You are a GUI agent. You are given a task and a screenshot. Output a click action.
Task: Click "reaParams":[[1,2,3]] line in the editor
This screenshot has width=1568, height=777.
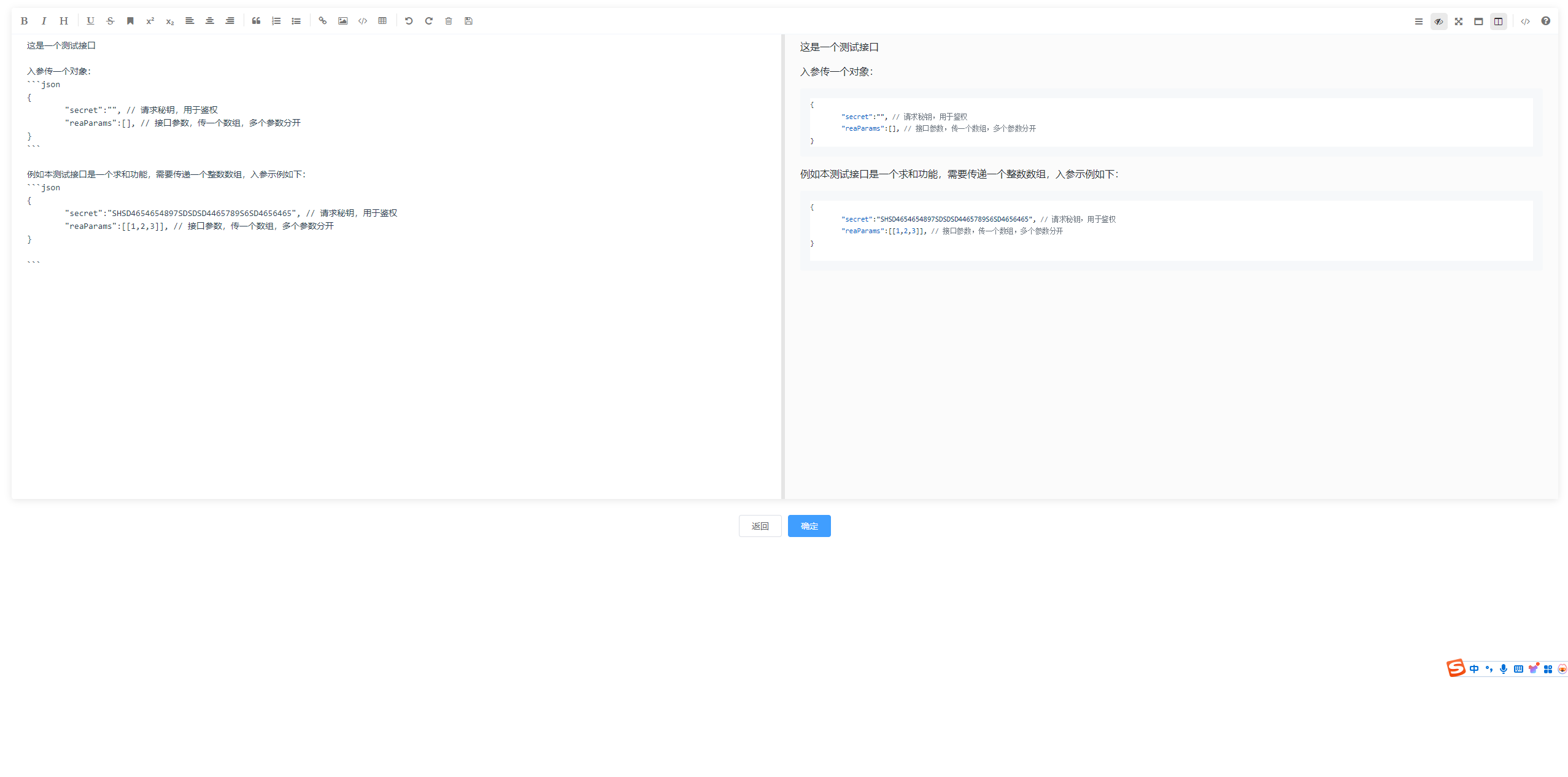[x=199, y=226]
